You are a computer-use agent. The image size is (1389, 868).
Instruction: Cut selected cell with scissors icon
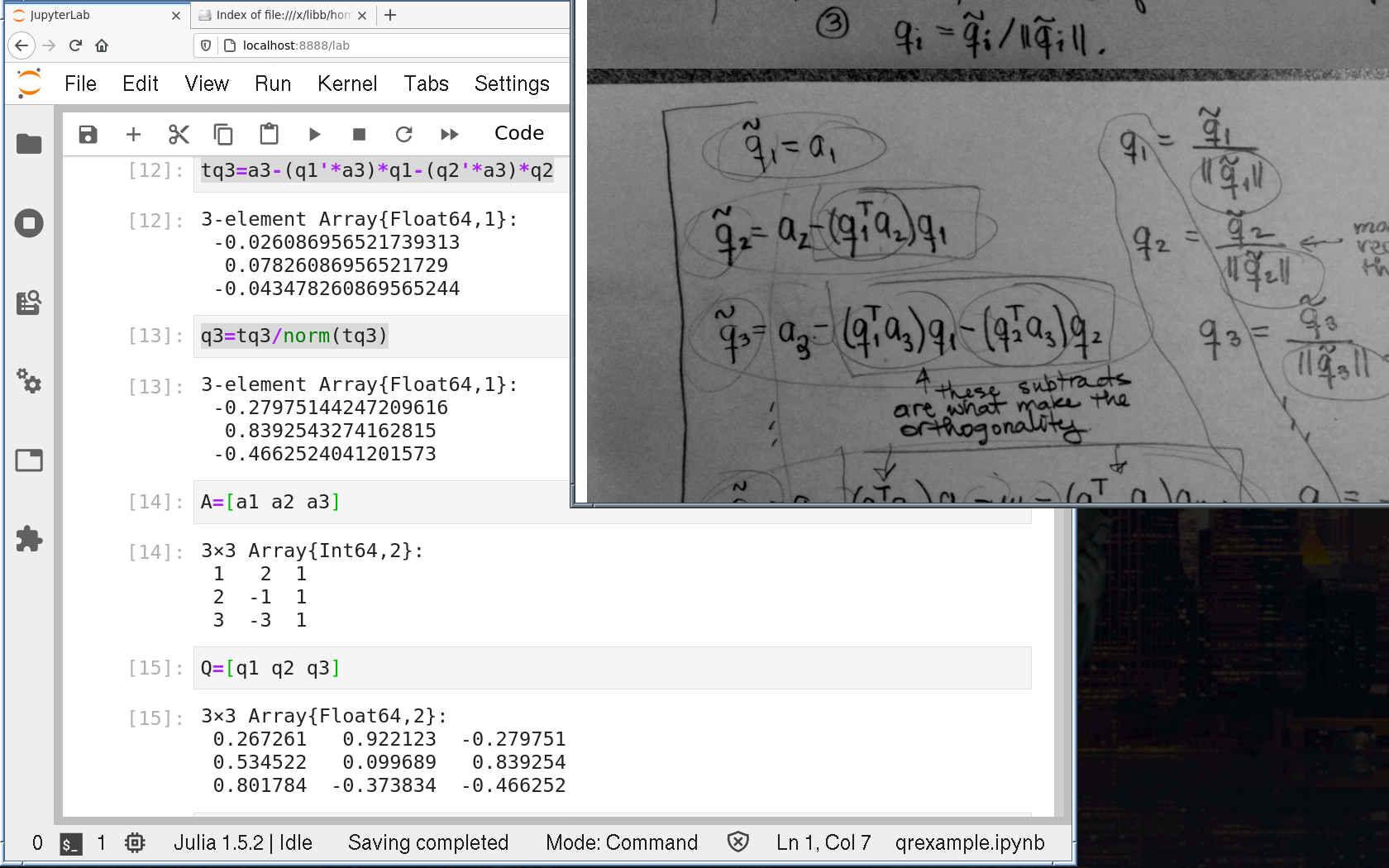point(179,134)
